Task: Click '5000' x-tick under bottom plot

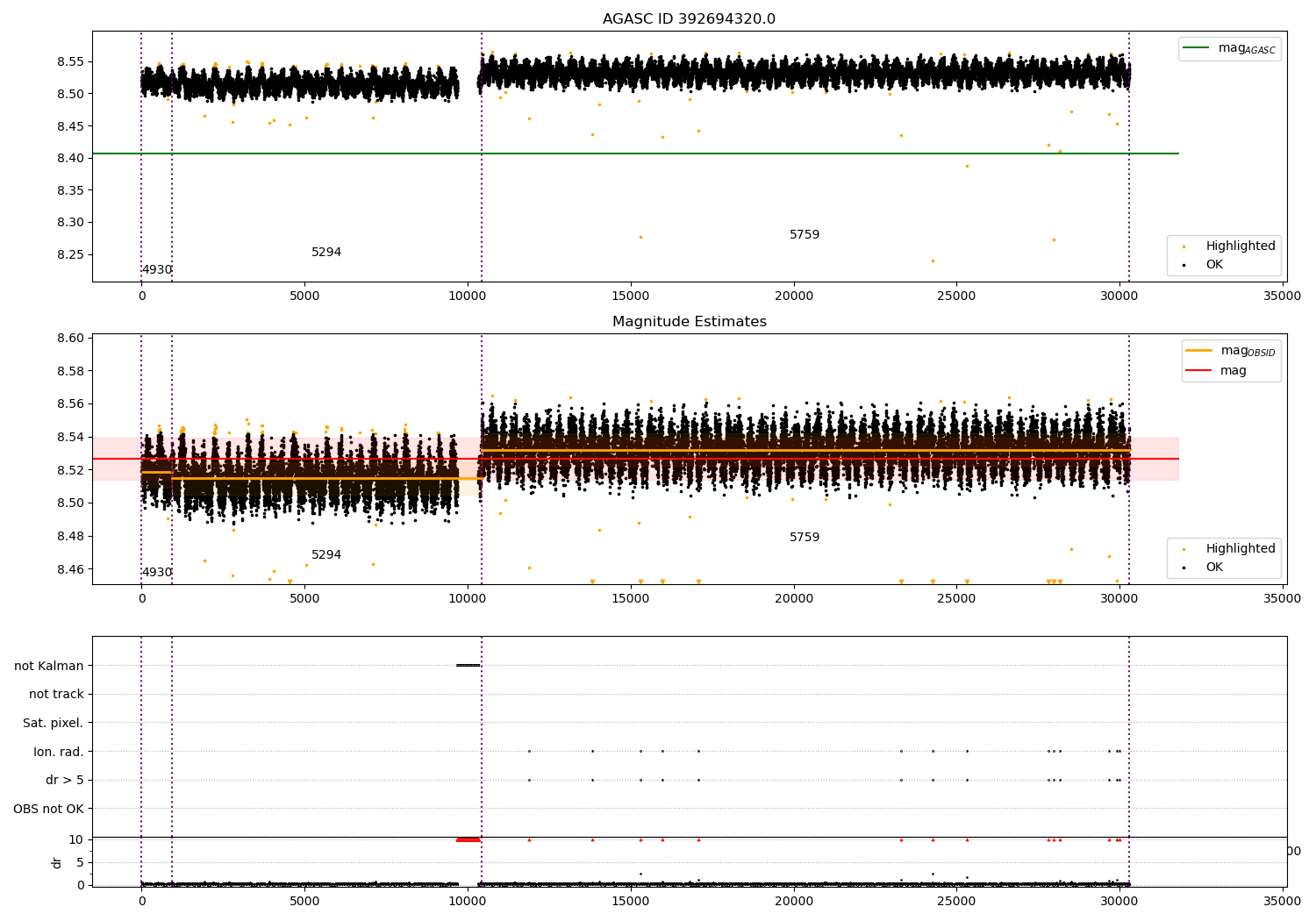Action: coord(304,900)
